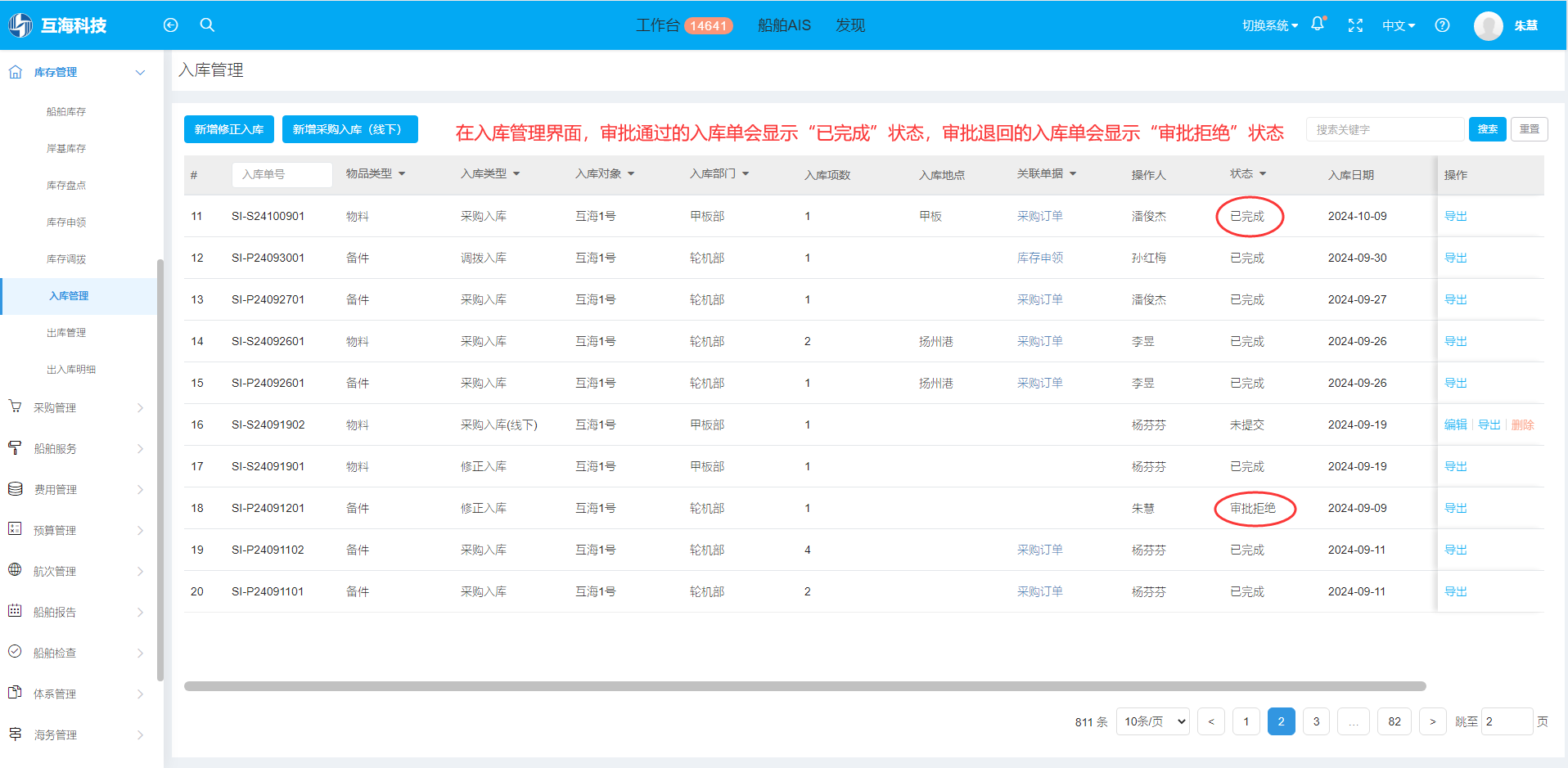Open 采购订单 link for SI-P24092701

pyautogui.click(x=1040, y=299)
